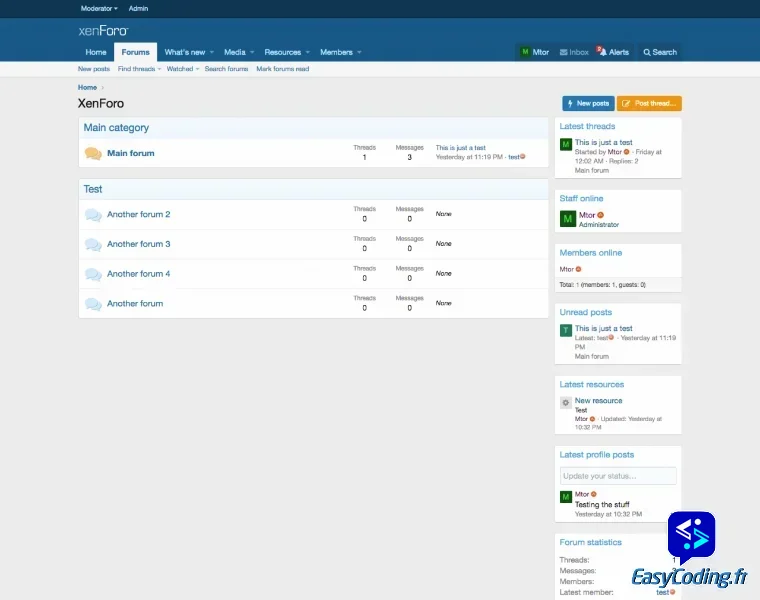Viewport: 760px width, 600px height.
Task: Focus the Update your status field
Action: pyautogui.click(x=618, y=476)
